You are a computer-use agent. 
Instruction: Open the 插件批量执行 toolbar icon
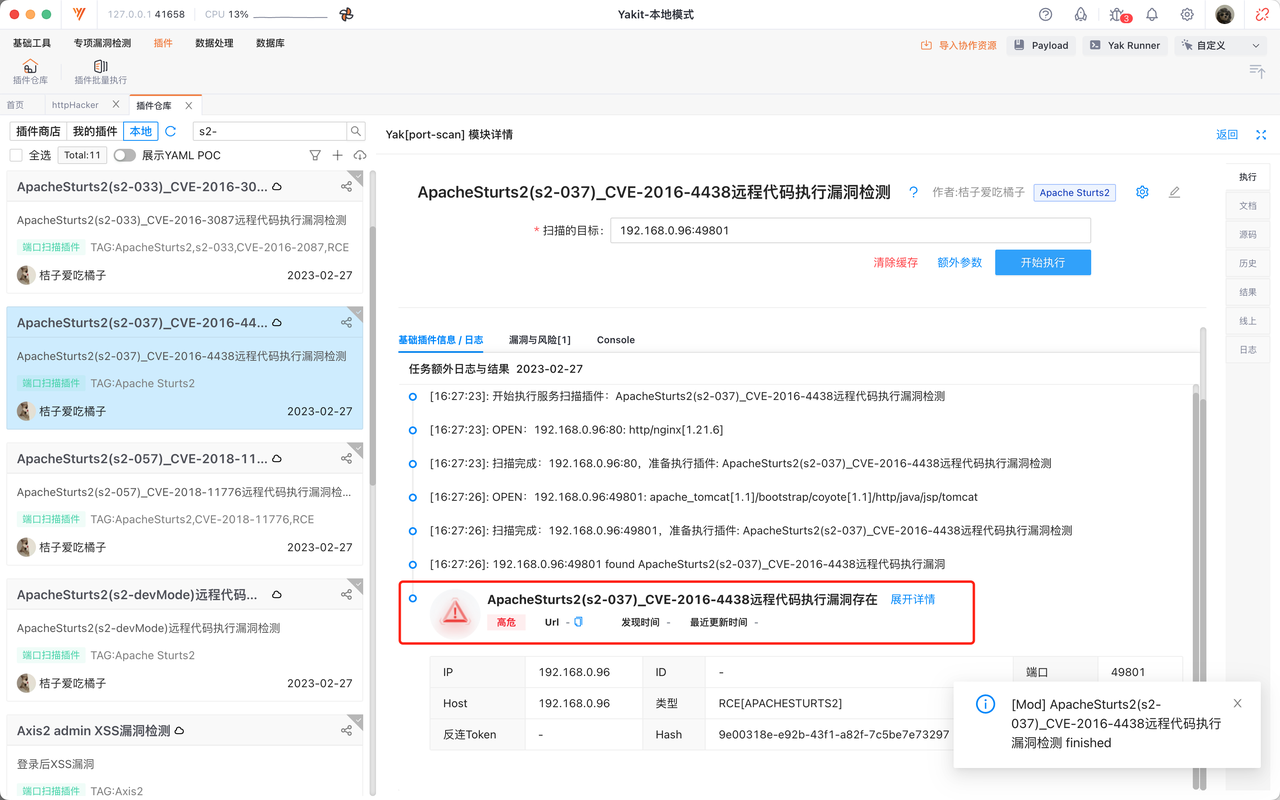point(101,72)
